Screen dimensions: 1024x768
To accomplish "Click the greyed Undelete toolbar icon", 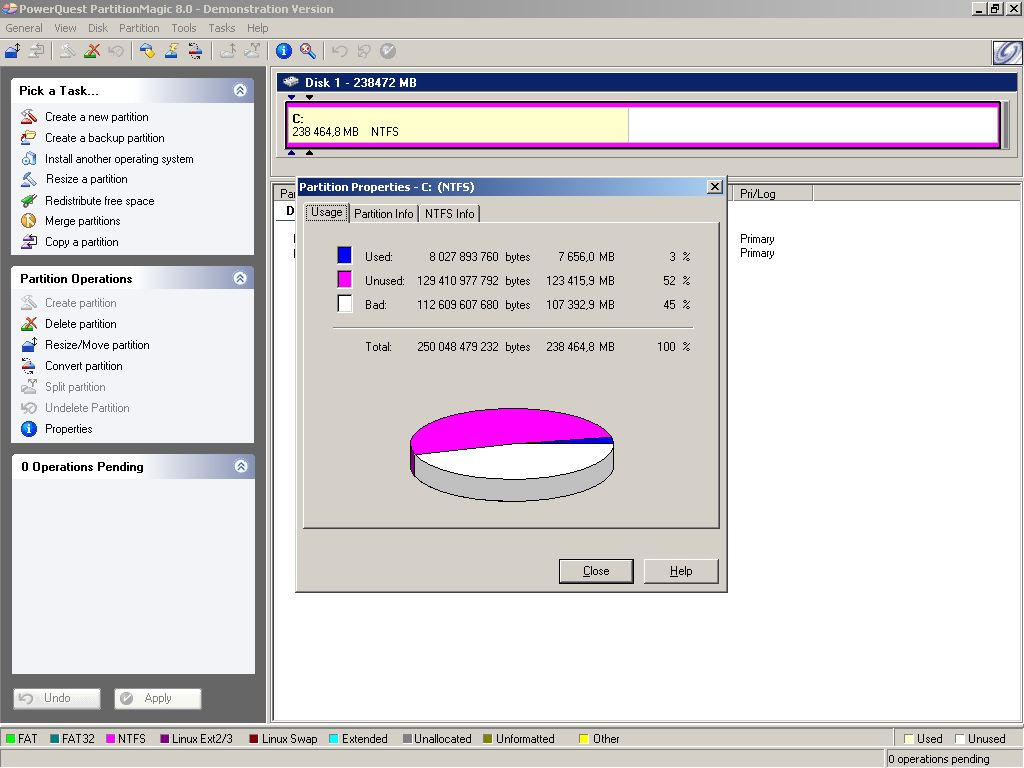I will pyautogui.click(x=116, y=51).
